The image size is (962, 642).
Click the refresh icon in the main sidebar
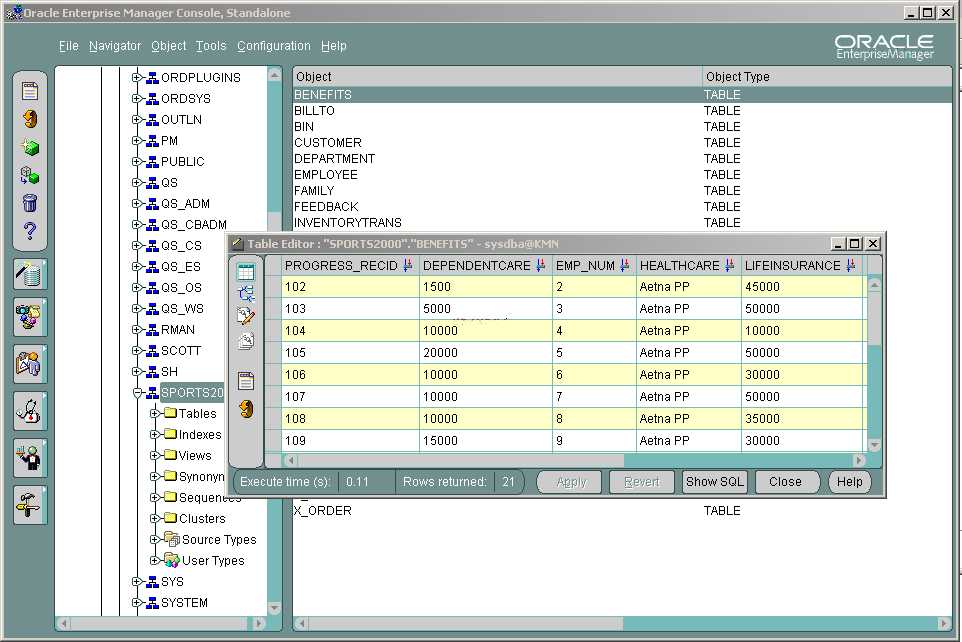(29, 118)
